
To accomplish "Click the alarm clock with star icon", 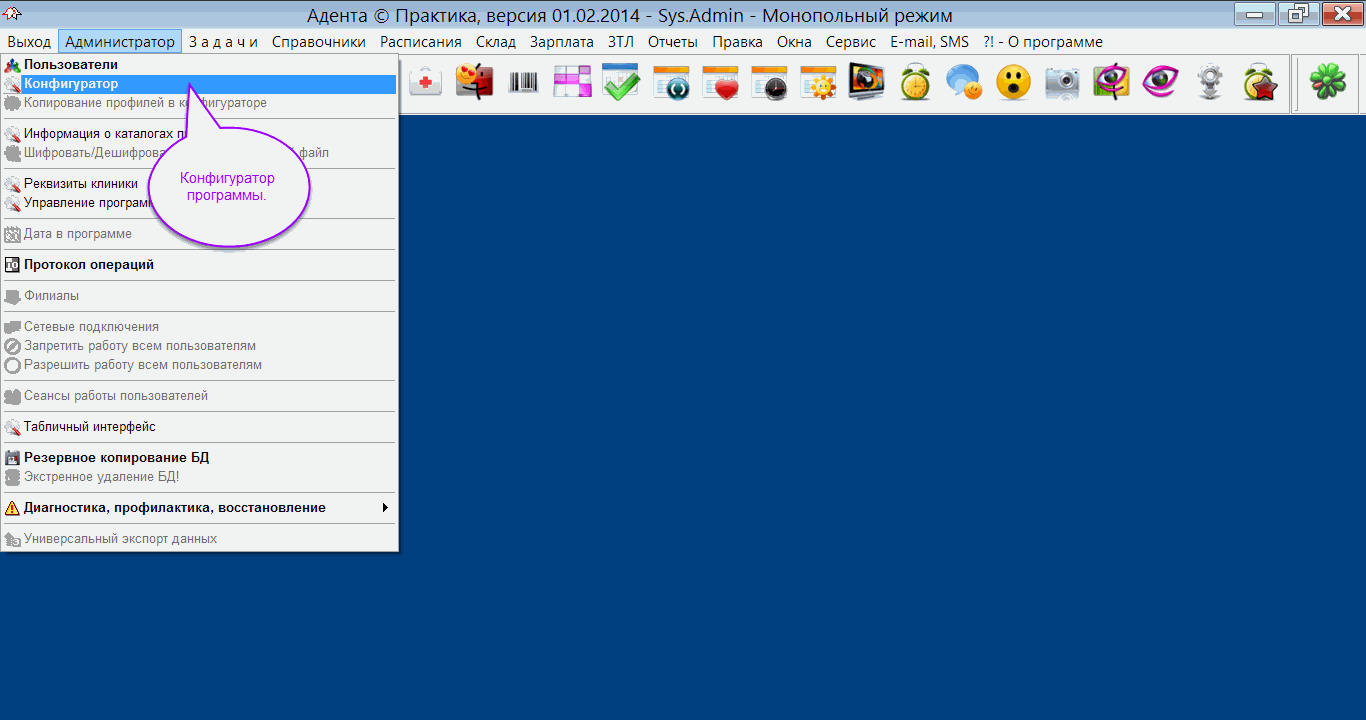I will [1260, 82].
